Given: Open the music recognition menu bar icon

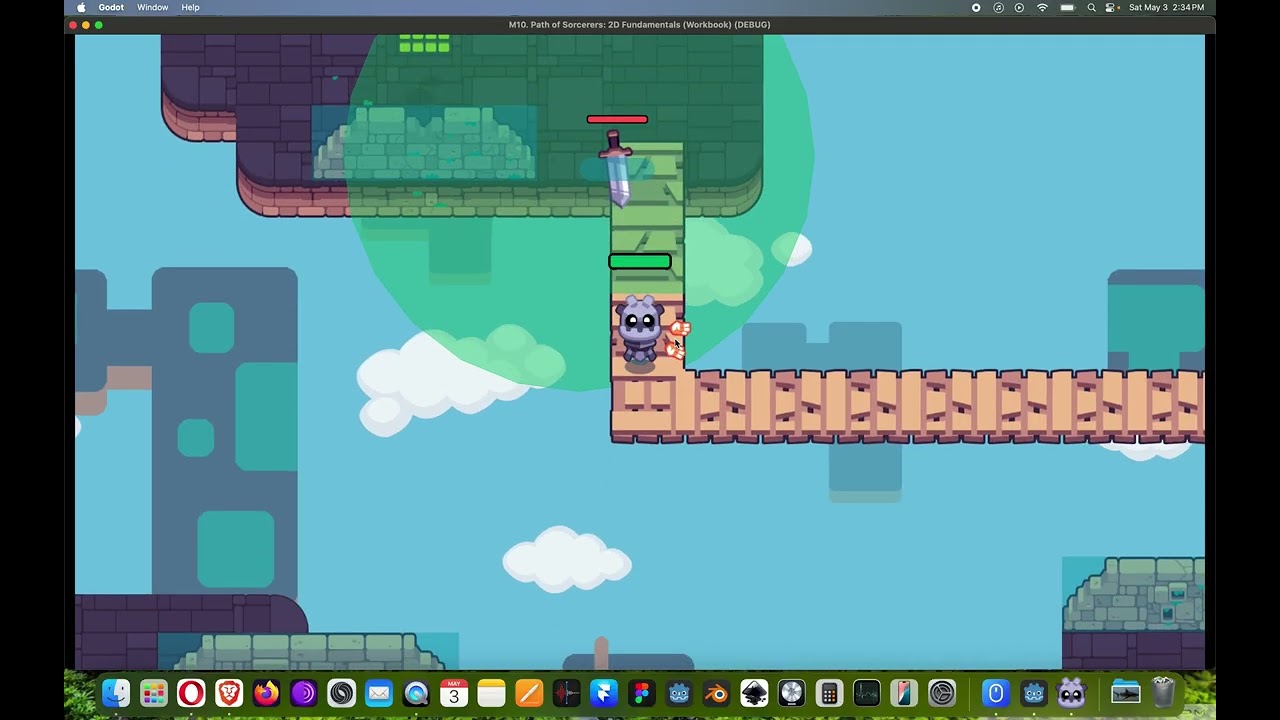Looking at the screenshot, I should [998, 7].
